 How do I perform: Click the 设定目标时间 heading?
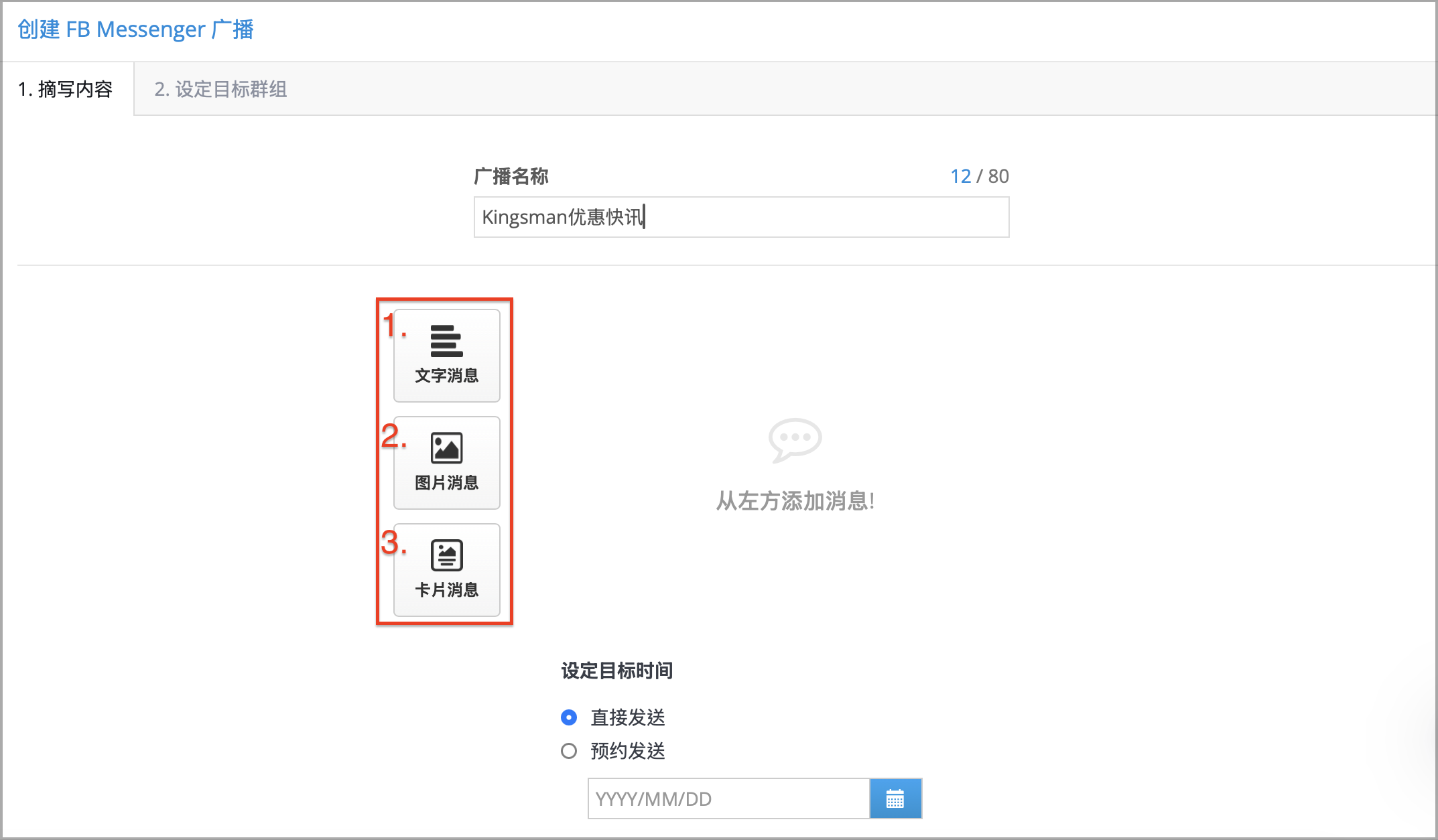616,671
